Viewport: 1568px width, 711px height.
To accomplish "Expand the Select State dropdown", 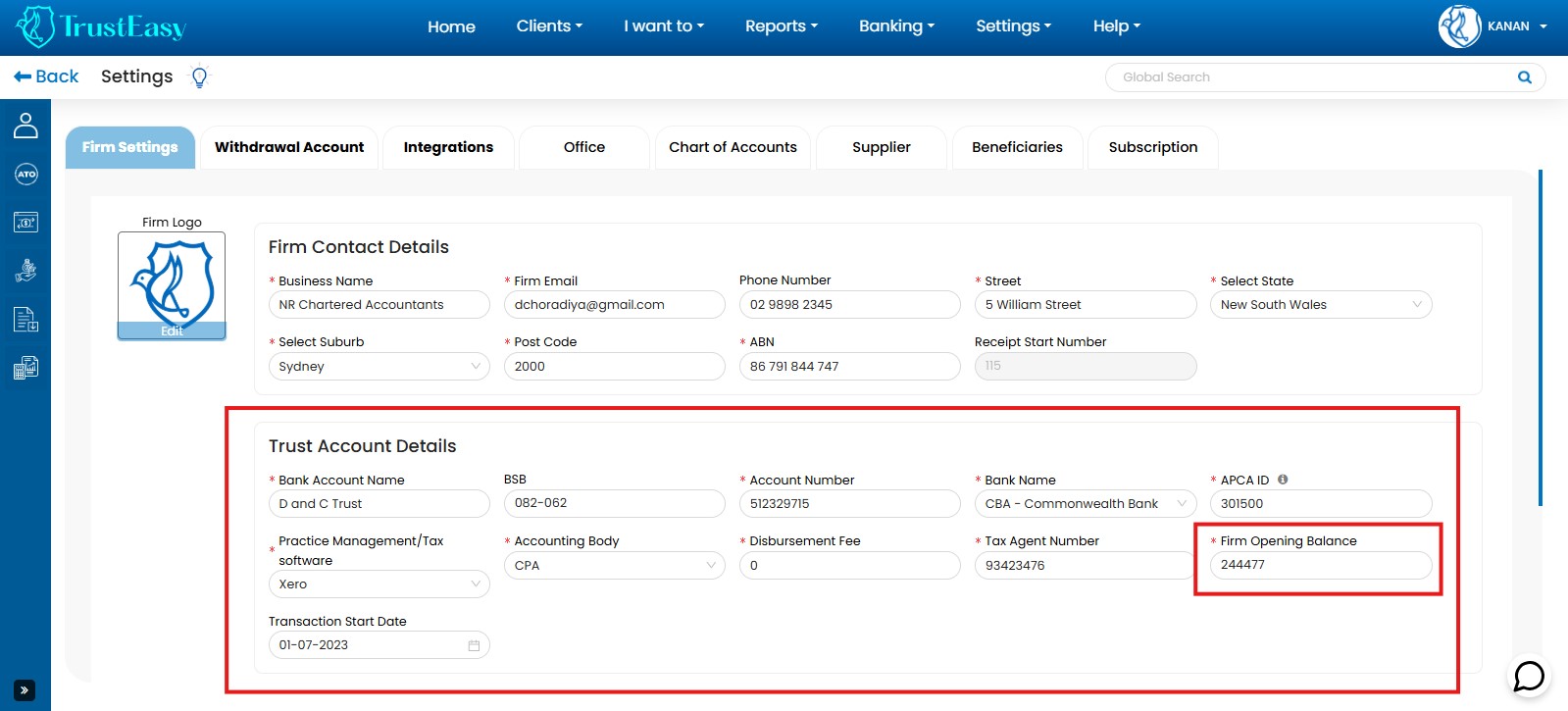I will [1320, 305].
